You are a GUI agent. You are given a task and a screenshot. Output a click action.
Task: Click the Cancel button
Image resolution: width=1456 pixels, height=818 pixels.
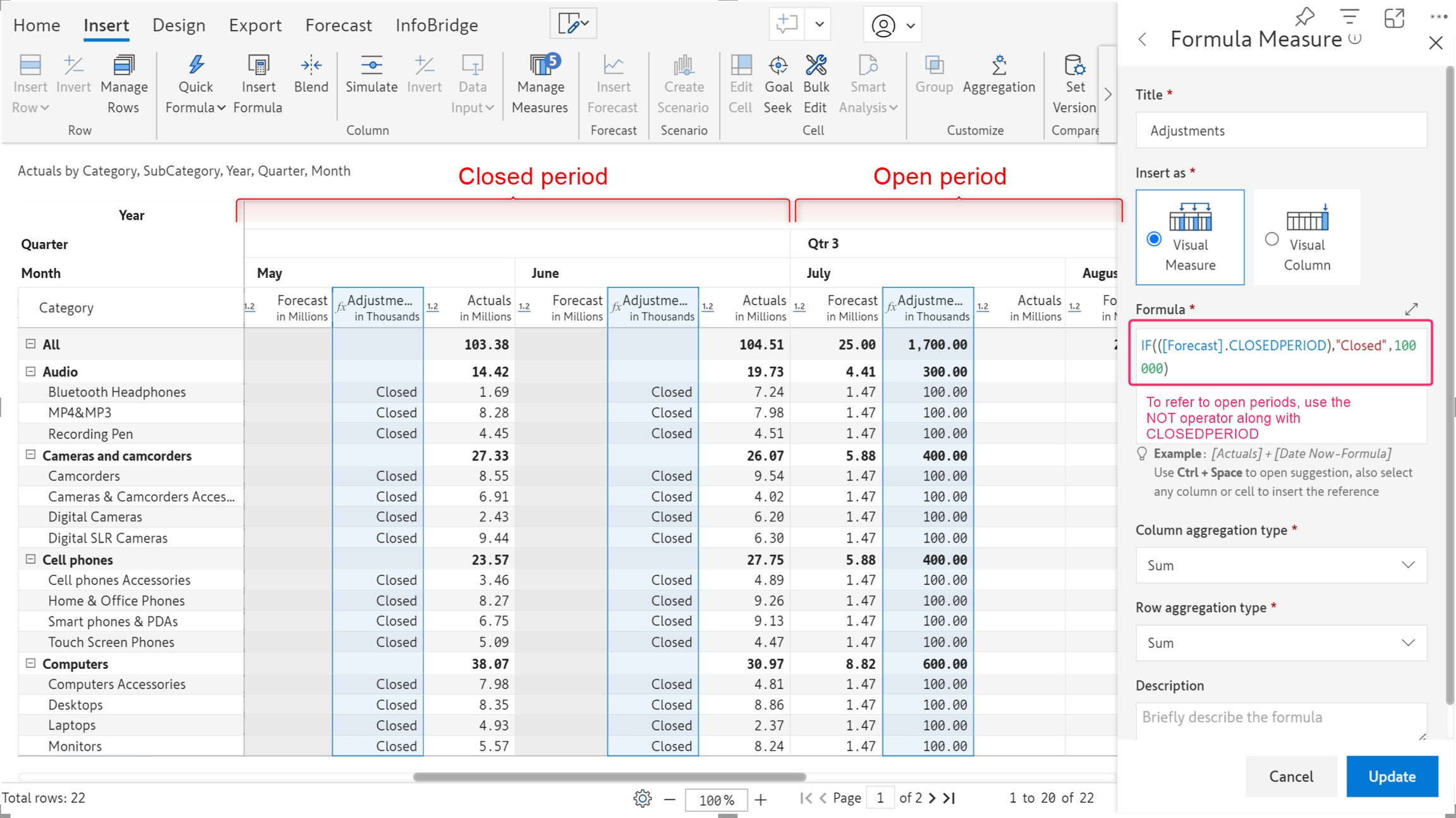[x=1290, y=776]
